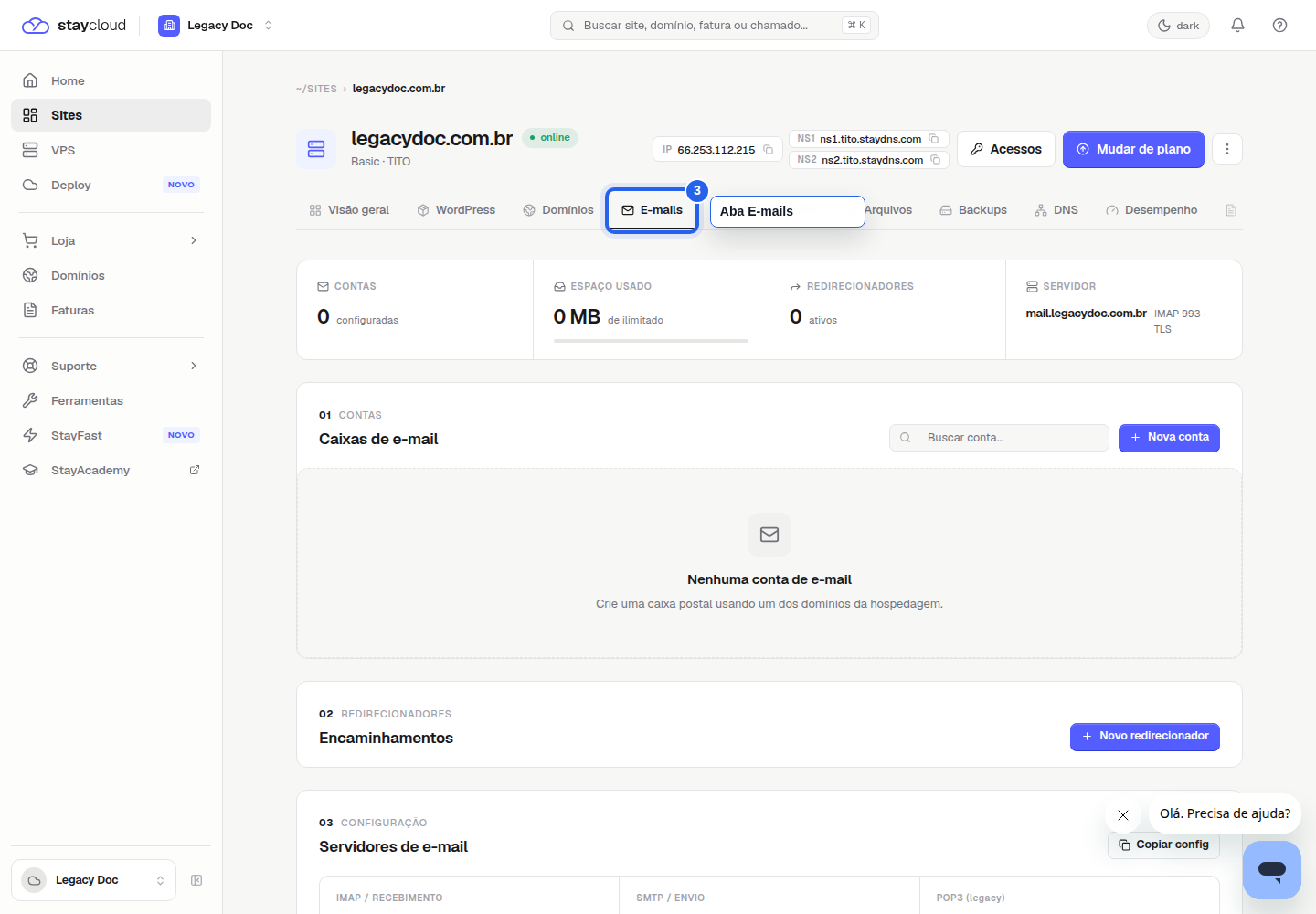Click the Caixas de e-mail heading

click(378, 440)
